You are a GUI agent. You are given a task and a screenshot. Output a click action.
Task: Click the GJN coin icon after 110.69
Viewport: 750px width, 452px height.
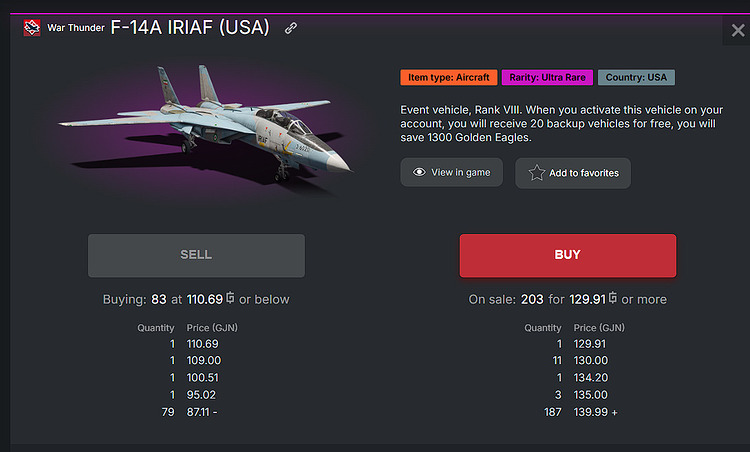(x=230, y=298)
